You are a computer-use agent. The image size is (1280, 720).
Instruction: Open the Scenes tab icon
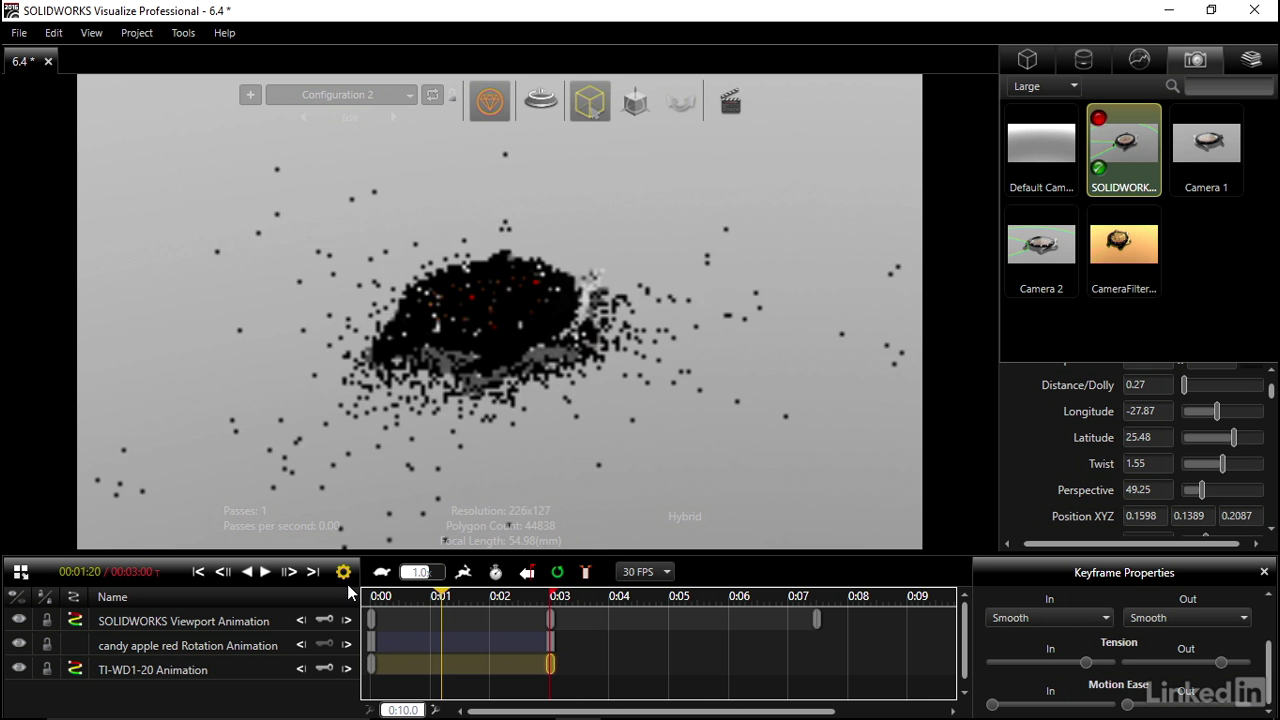(1139, 59)
